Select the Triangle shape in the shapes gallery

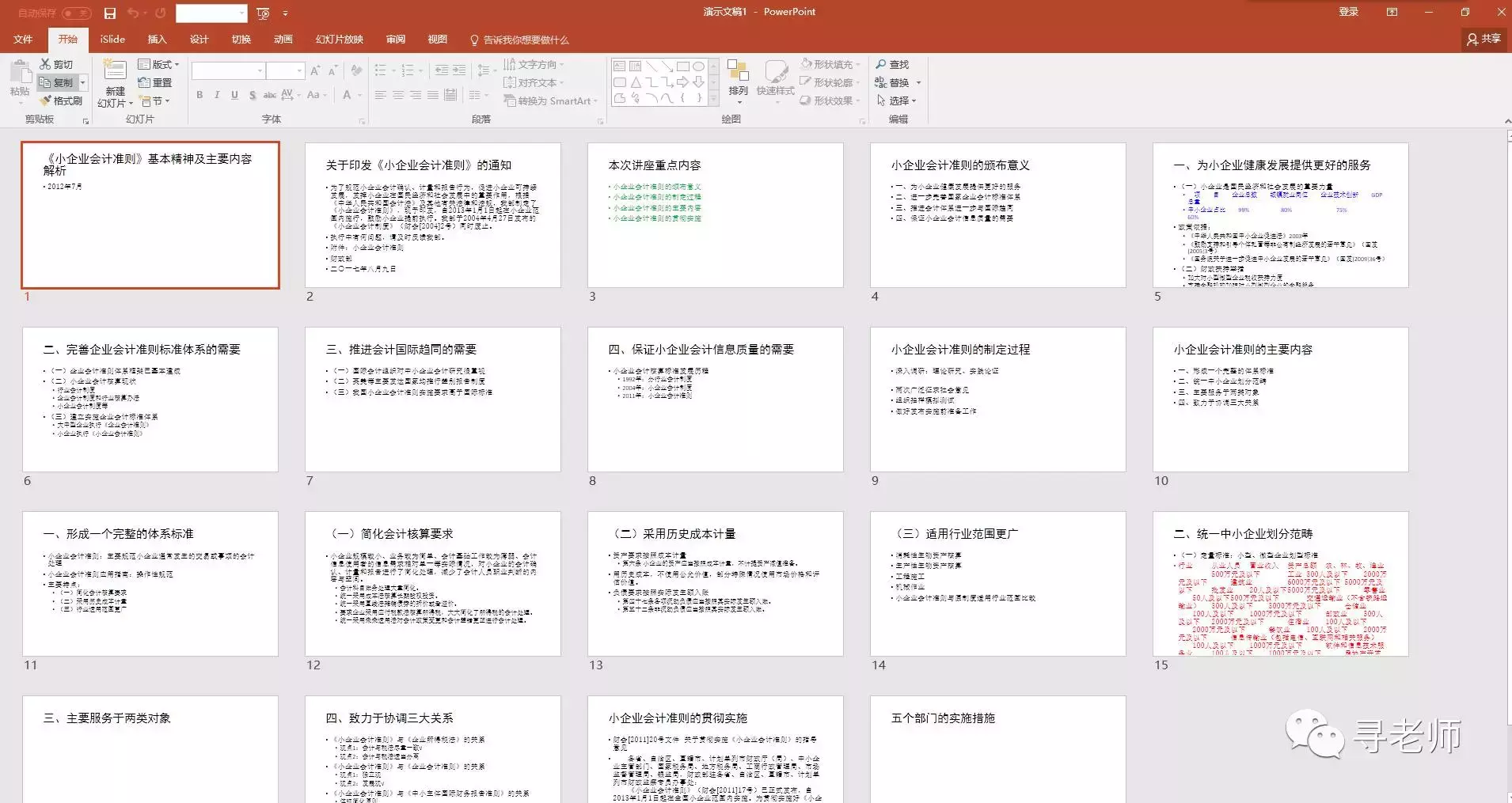(636, 82)
